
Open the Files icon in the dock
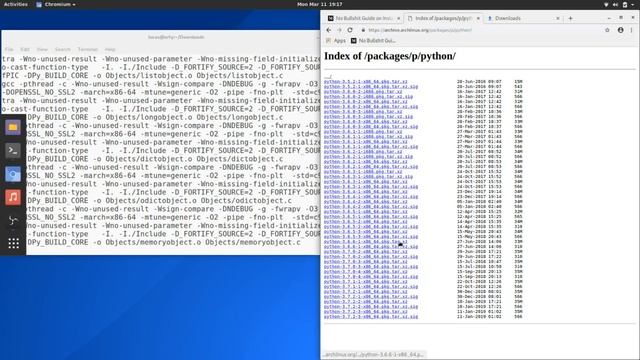(13, 127)
